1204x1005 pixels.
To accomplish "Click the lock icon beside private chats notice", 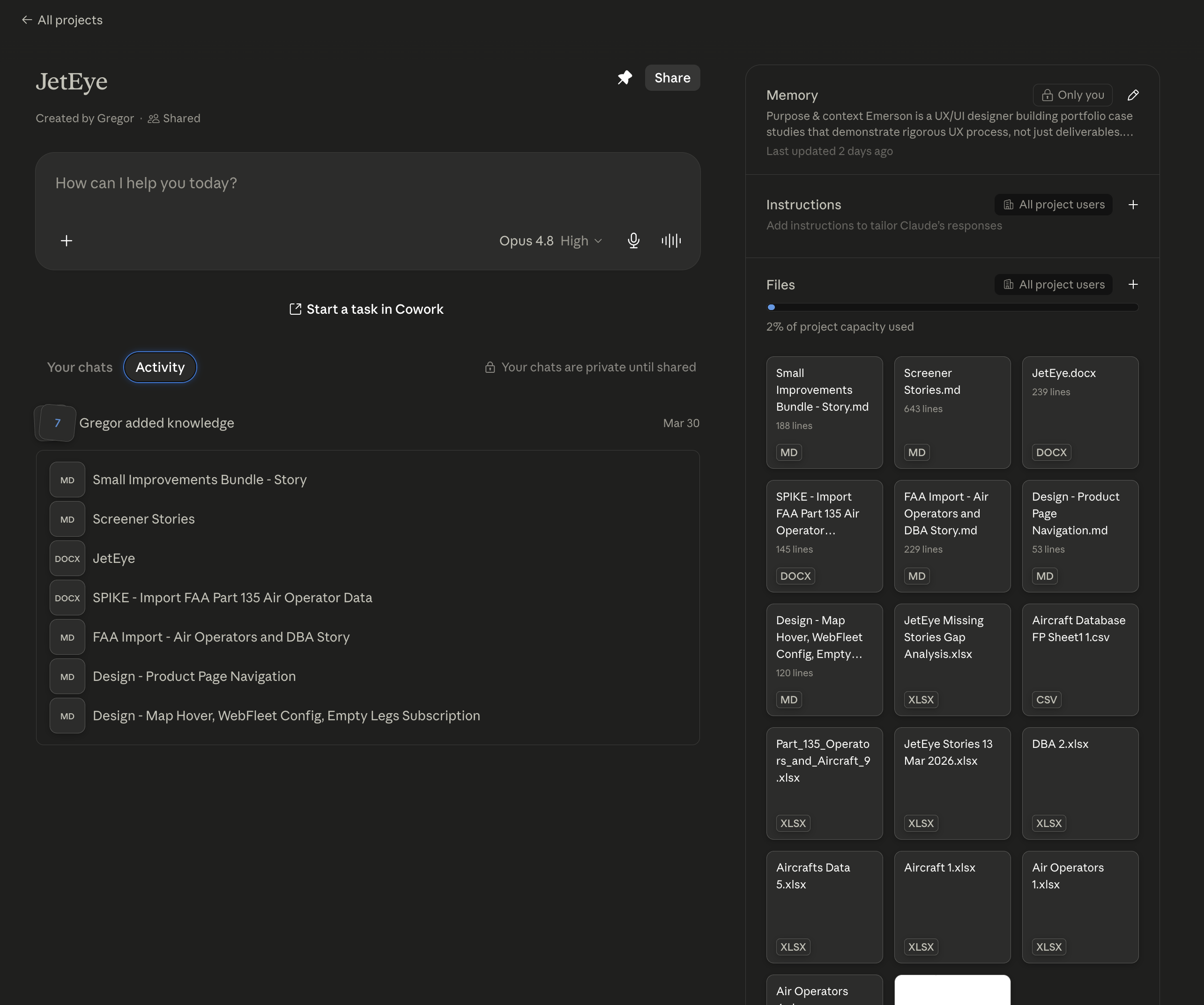I will (x=490, y=367).
